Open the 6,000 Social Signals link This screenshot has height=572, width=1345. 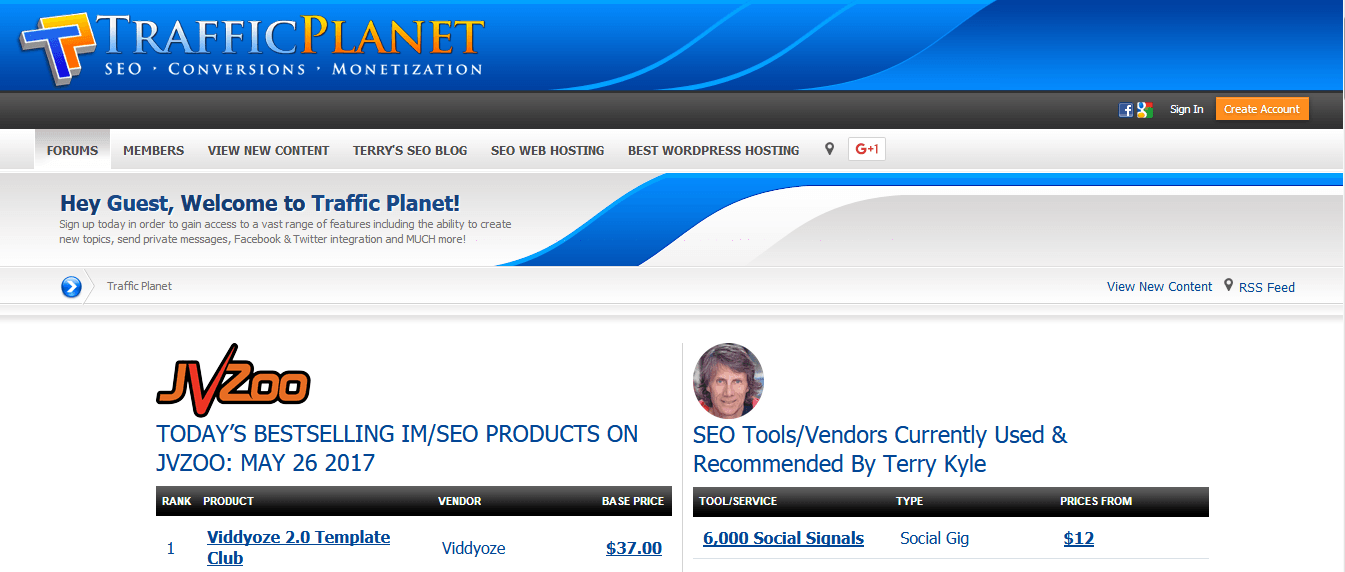point(783,538)
